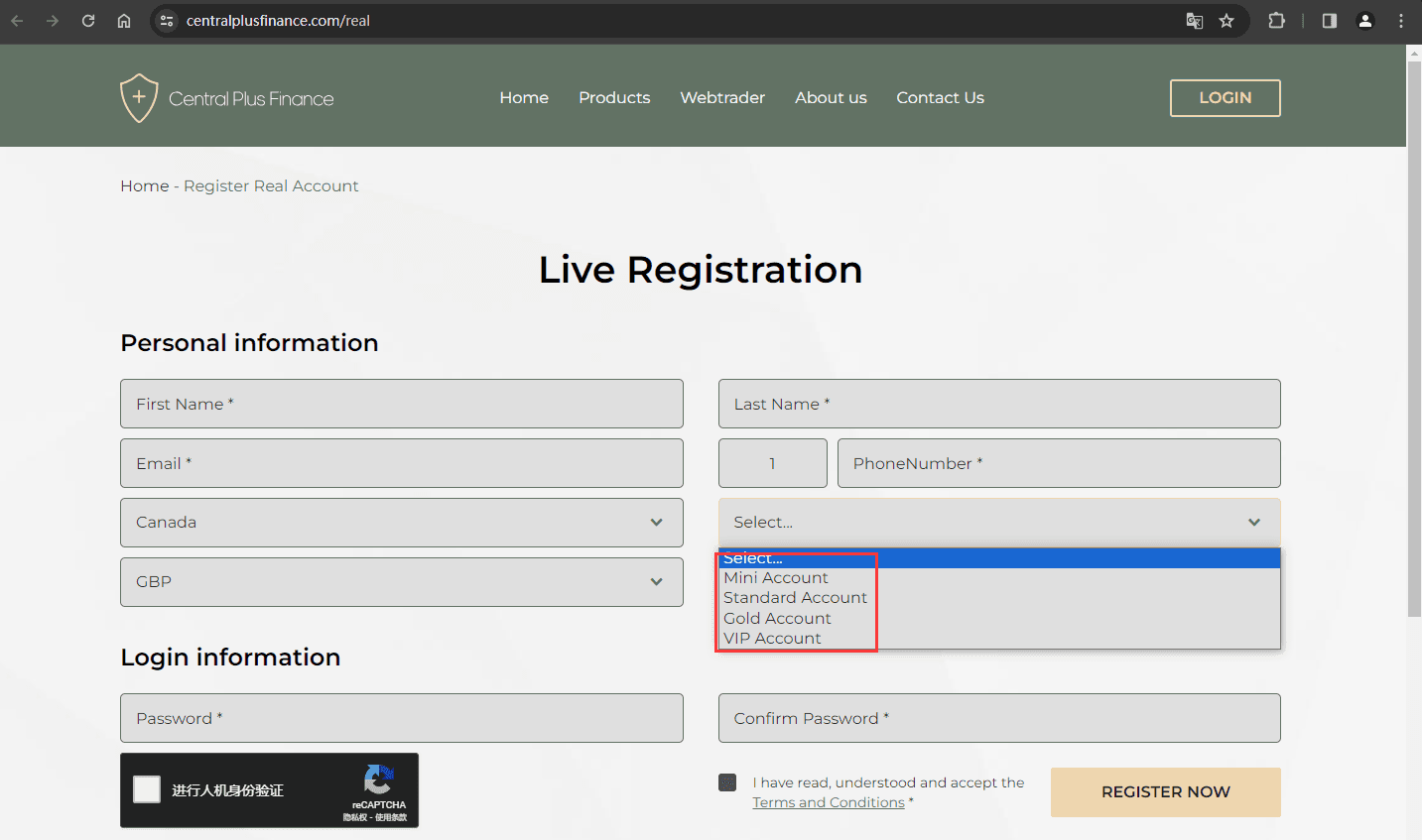Open the Webtrader navigation item
The width and height of the screenshot is (1422, 840).
pyautogui.click(x=722, y=98)
